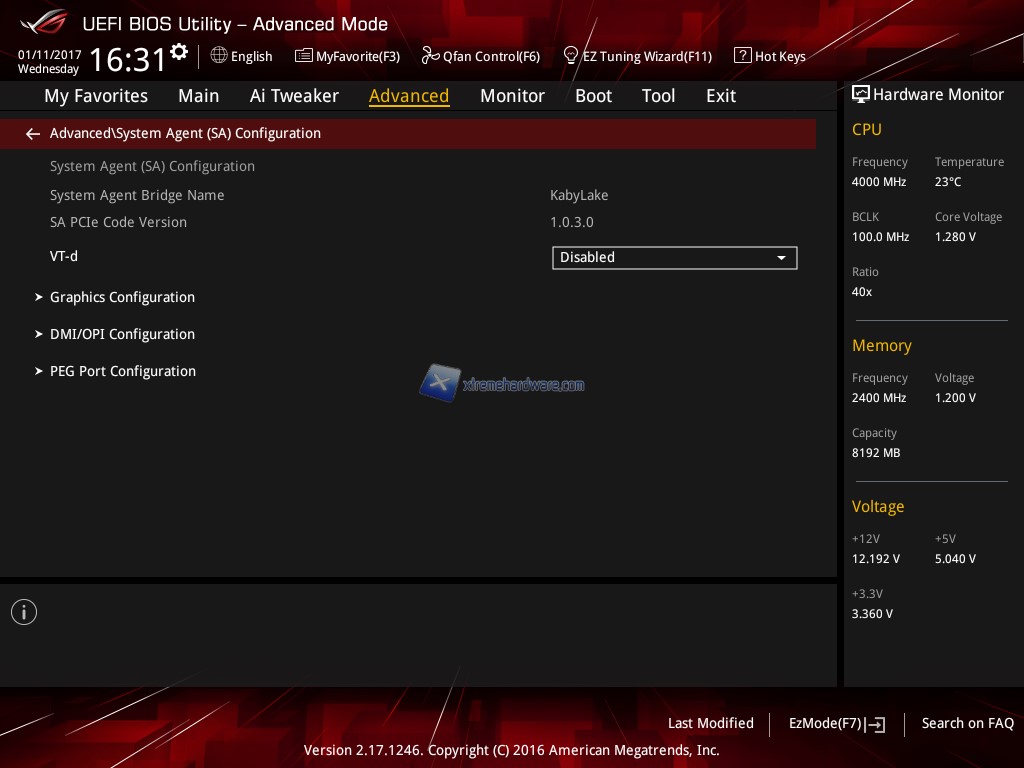This screenshot has height=768, width=1024.
Task: Click the info icon in help panel
Action: point(24,612)
